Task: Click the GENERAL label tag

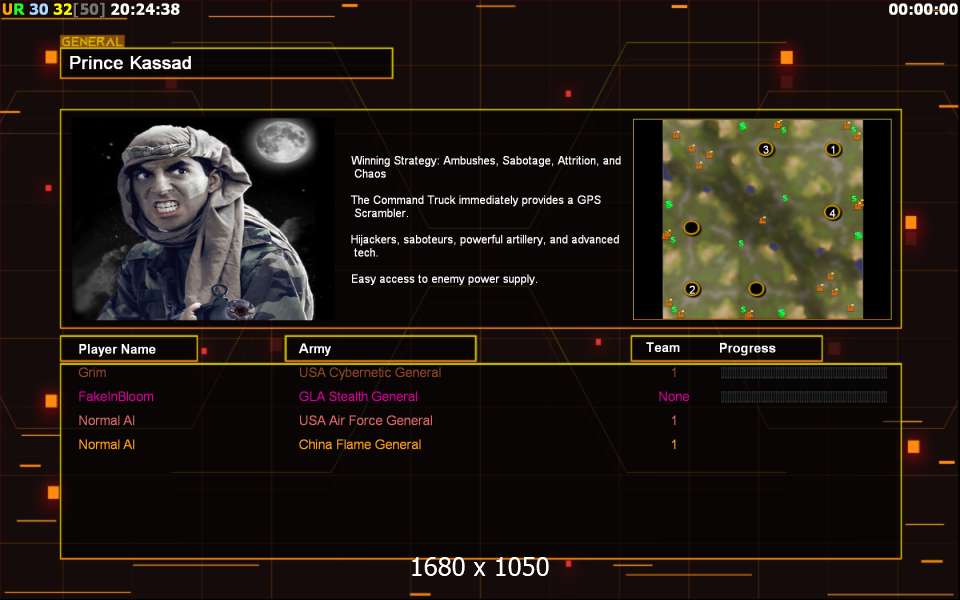Action: pos(92,42)
